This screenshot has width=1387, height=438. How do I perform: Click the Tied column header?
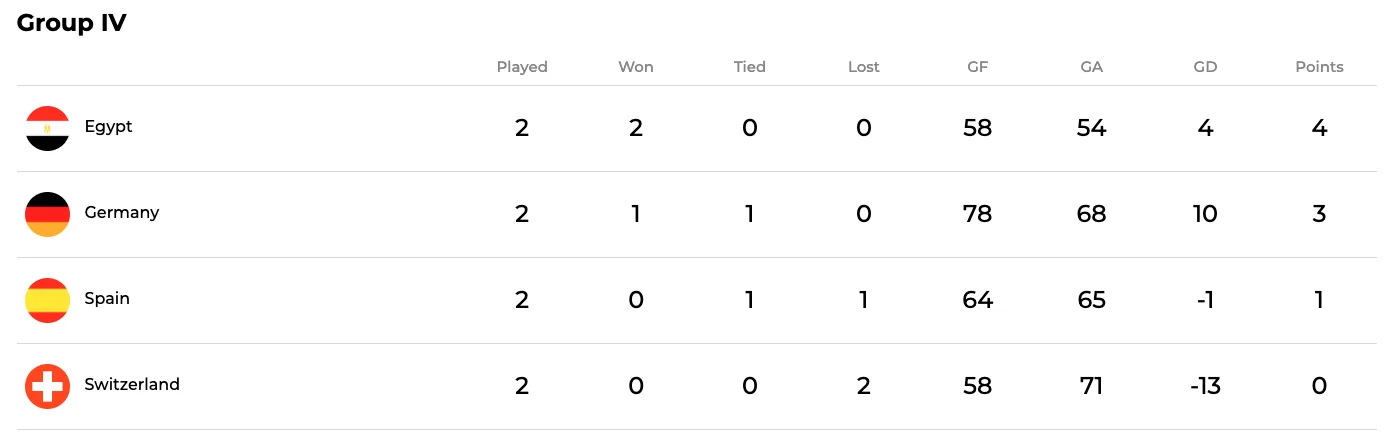tap(749, 67)
